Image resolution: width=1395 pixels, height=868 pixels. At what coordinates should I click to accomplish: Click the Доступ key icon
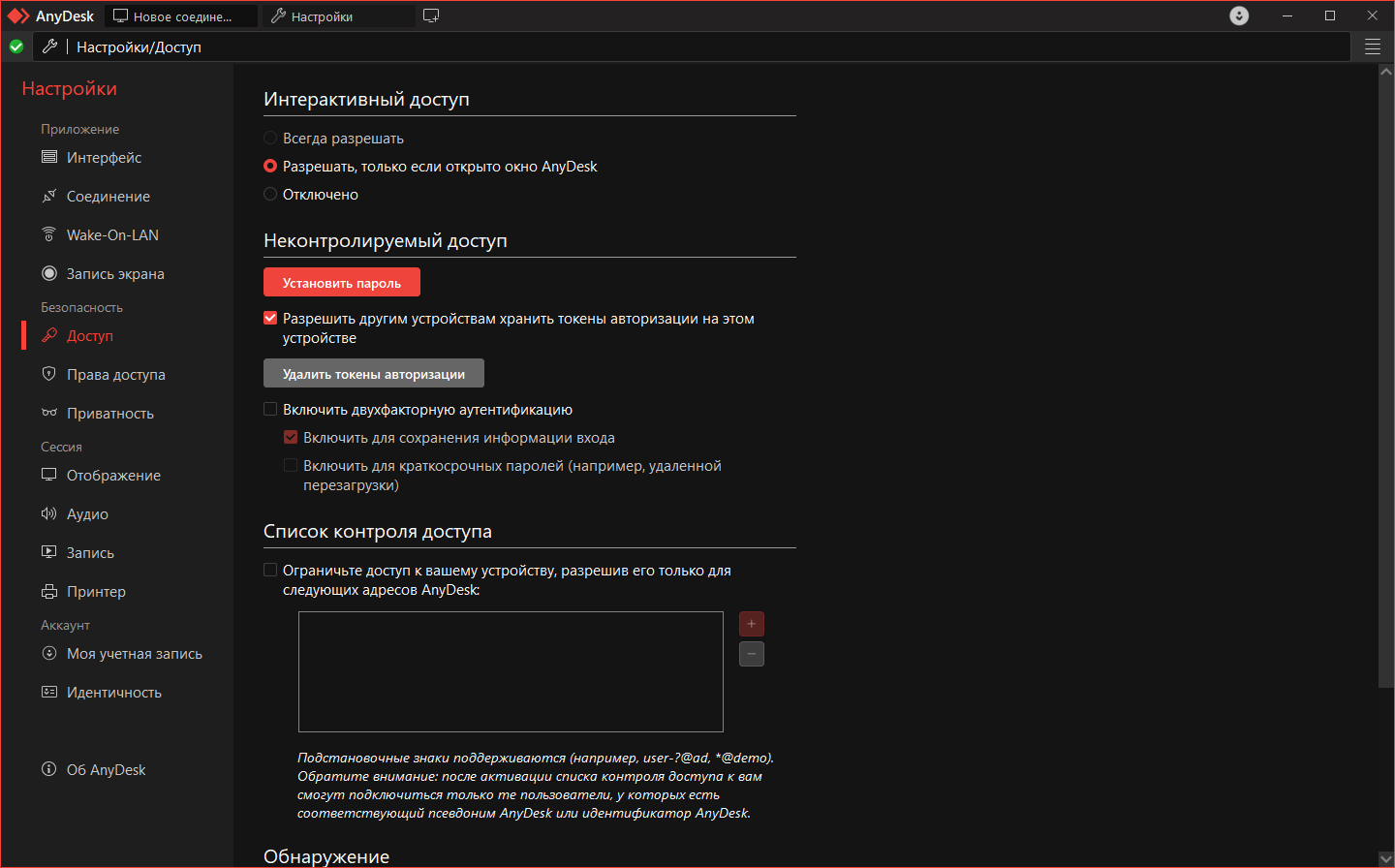(49, 335)
